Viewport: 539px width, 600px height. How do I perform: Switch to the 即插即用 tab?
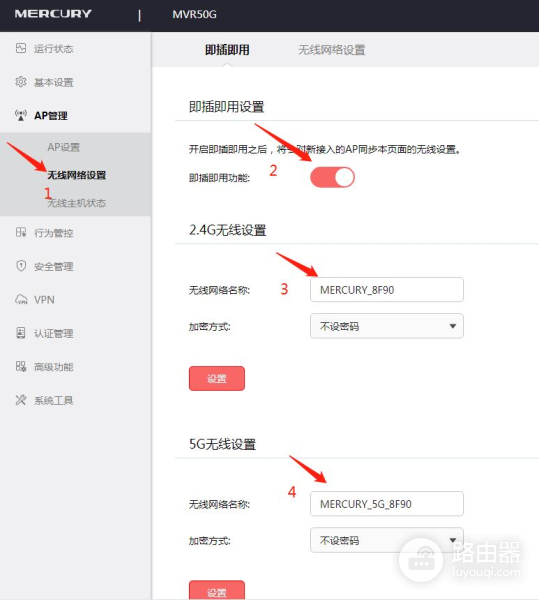[227, 50]
